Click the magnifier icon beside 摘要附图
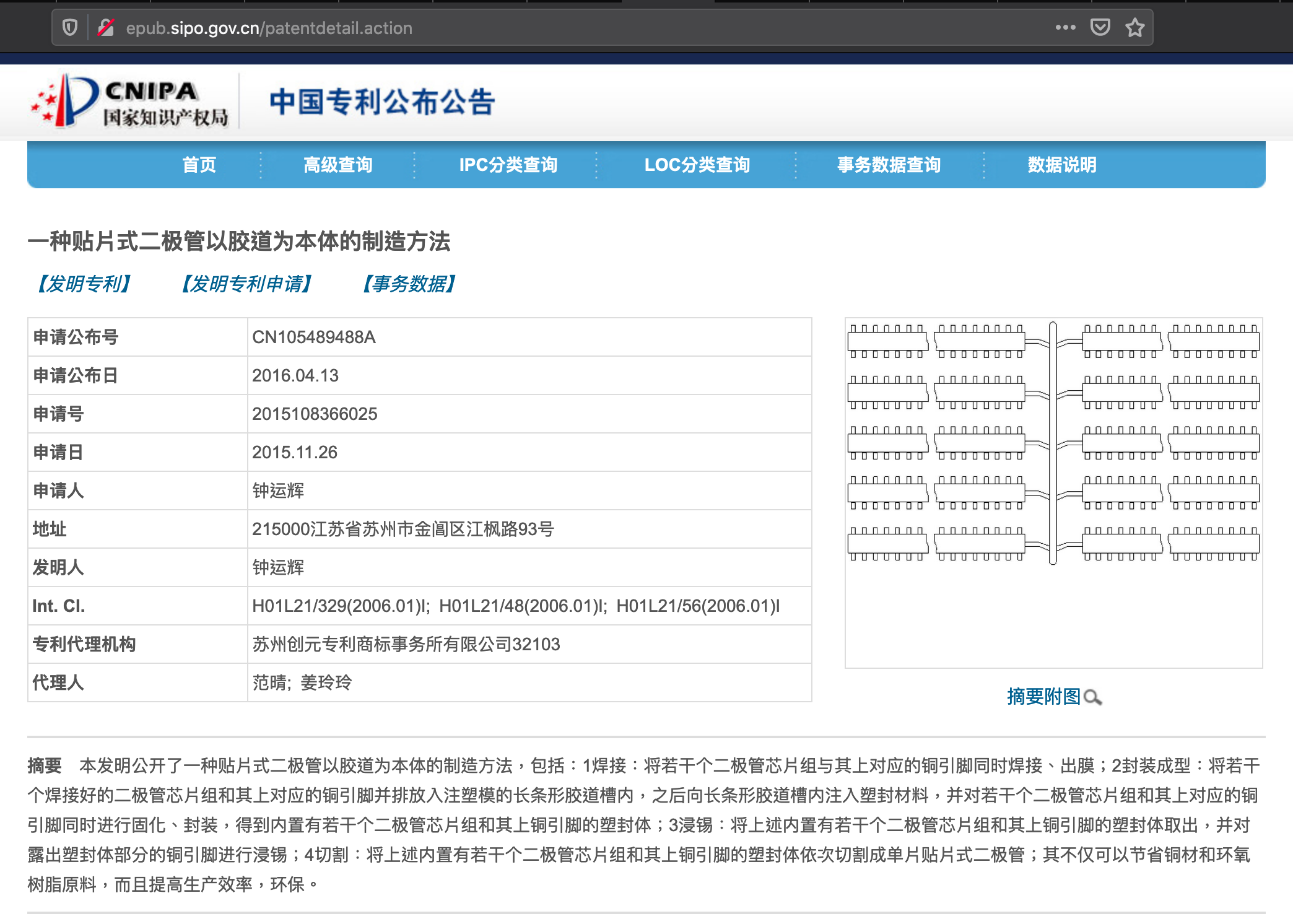The height and width of the screenshot is (924, 1293). click(1093, 697)
